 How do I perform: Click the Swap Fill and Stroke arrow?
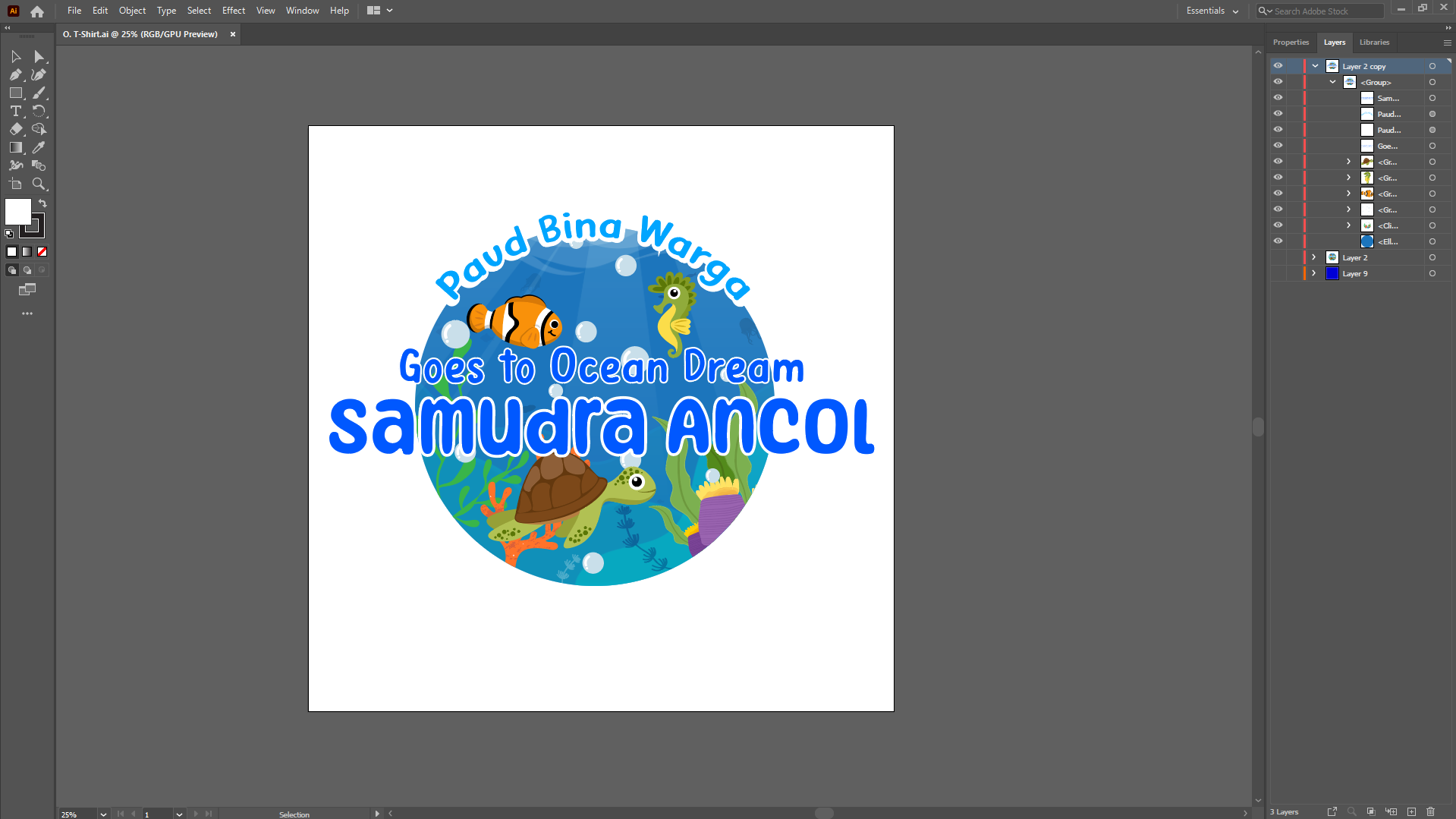(x=42, y=203)
